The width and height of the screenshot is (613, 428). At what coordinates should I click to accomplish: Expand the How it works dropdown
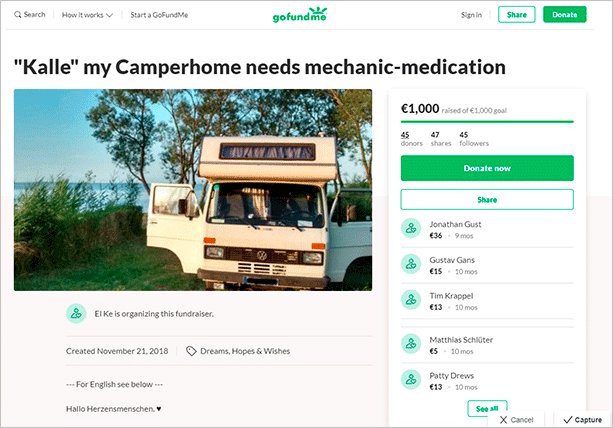coord(87,15)
